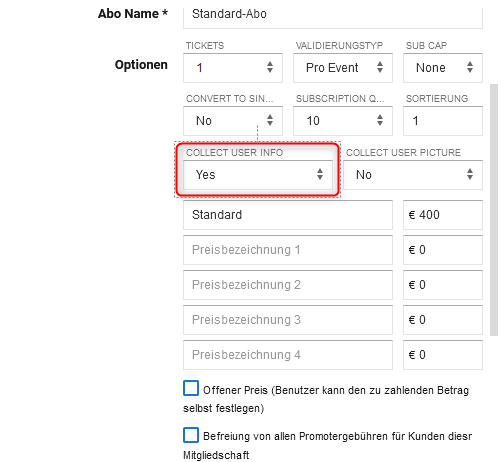Click the Sortierung input field

(443, 121)
